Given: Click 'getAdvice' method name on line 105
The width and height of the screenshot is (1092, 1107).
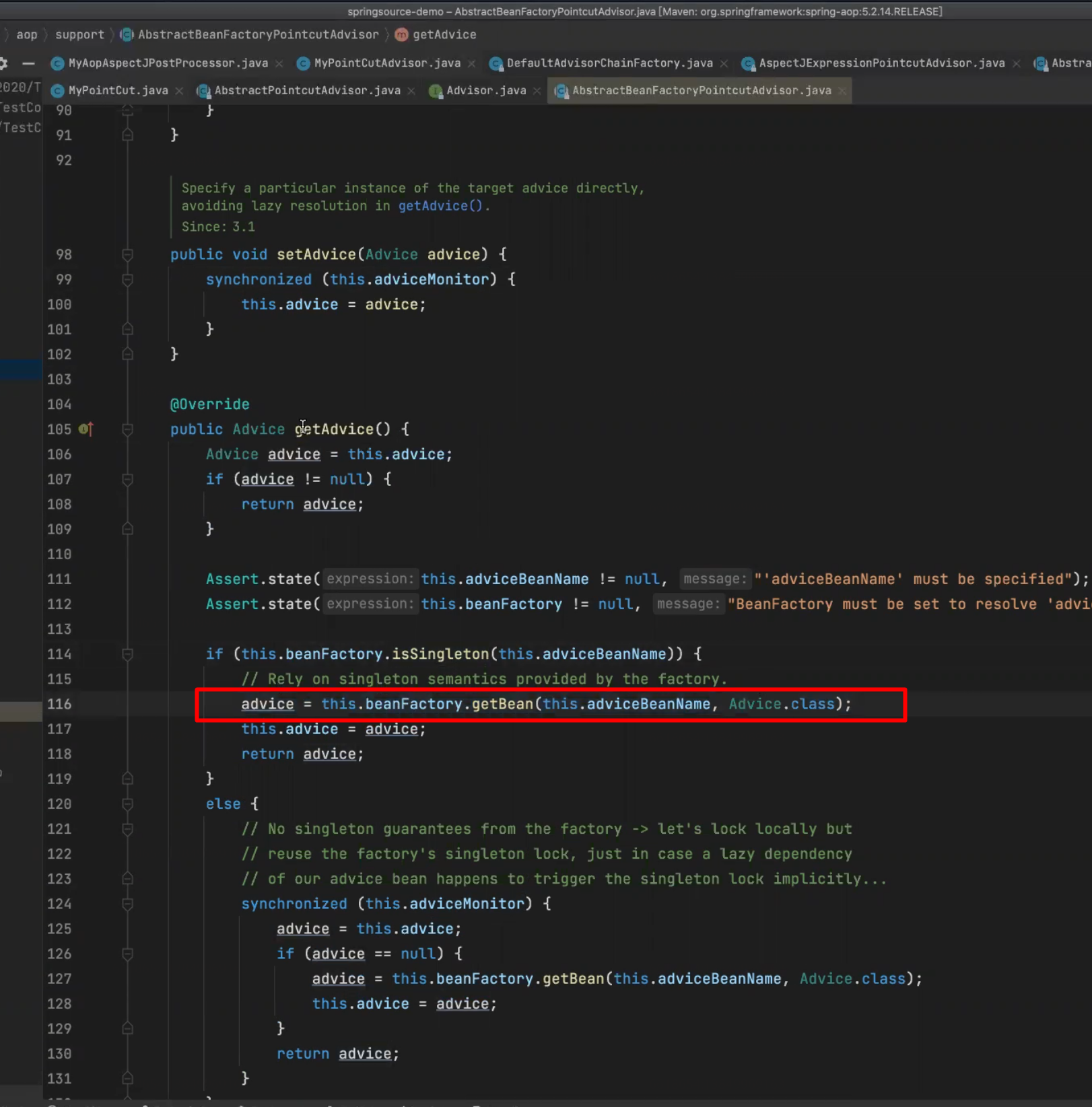Looking at the screenshot, I should (x=334, y=429).
